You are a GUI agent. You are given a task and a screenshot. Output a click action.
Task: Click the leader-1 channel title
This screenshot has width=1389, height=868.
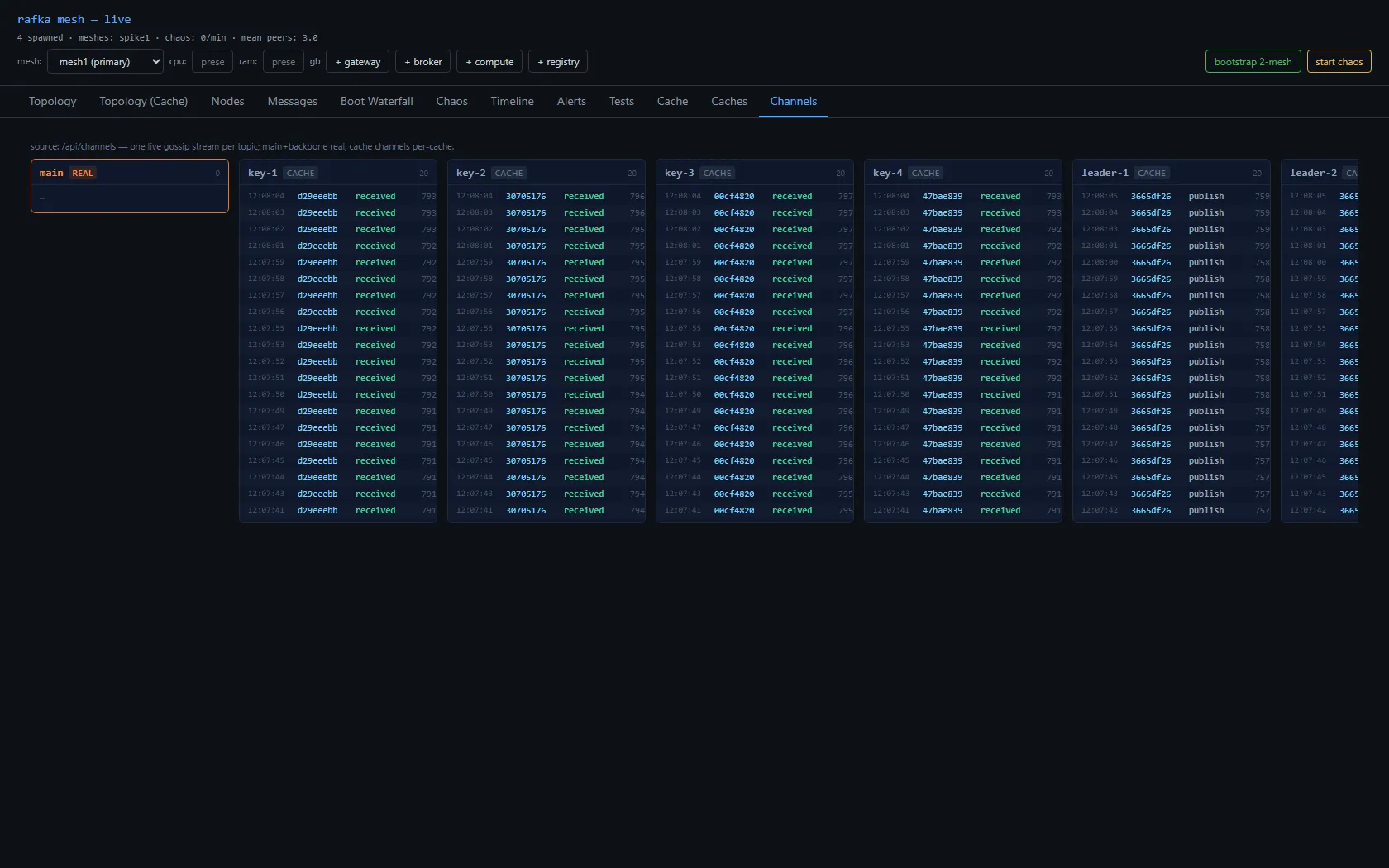coord(1105,173)
